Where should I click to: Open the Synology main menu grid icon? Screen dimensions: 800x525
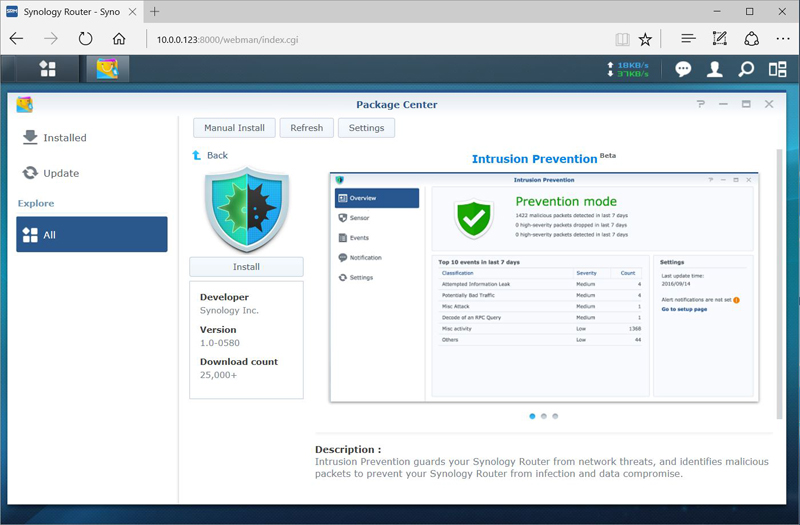coord(47,69)
